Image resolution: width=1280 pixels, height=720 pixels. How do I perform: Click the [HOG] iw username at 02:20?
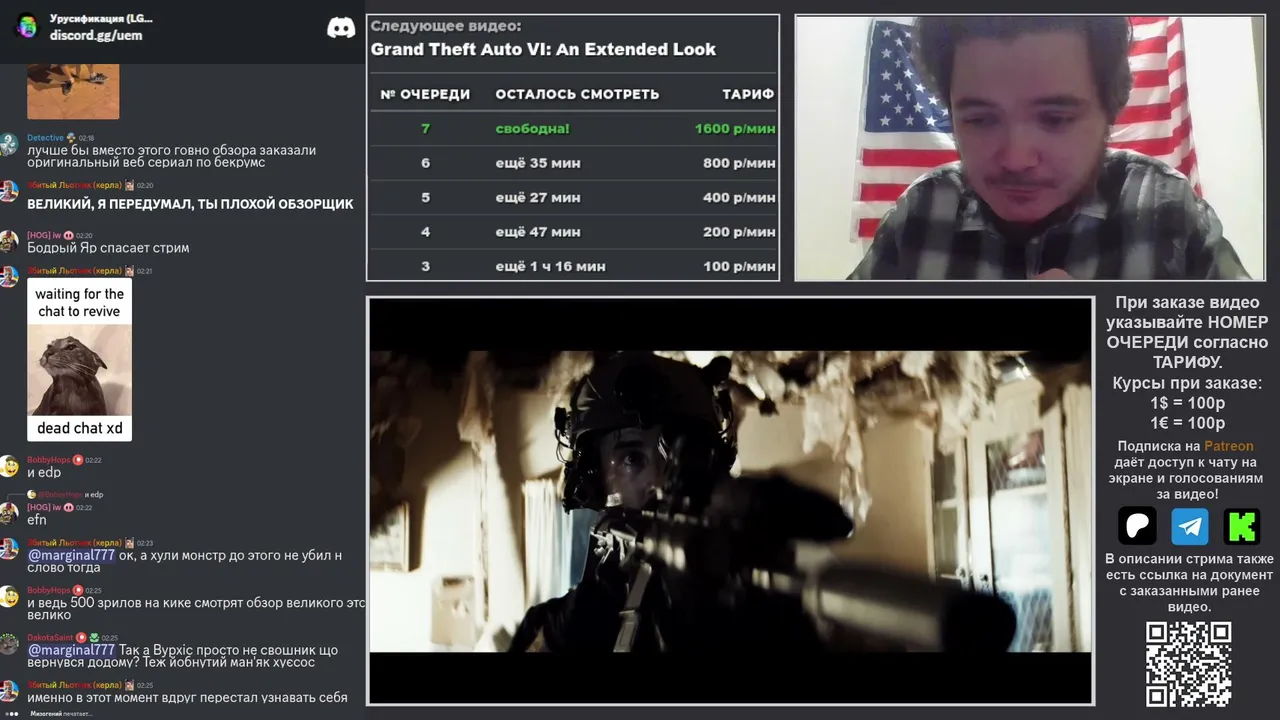click(x=43, y=235)
